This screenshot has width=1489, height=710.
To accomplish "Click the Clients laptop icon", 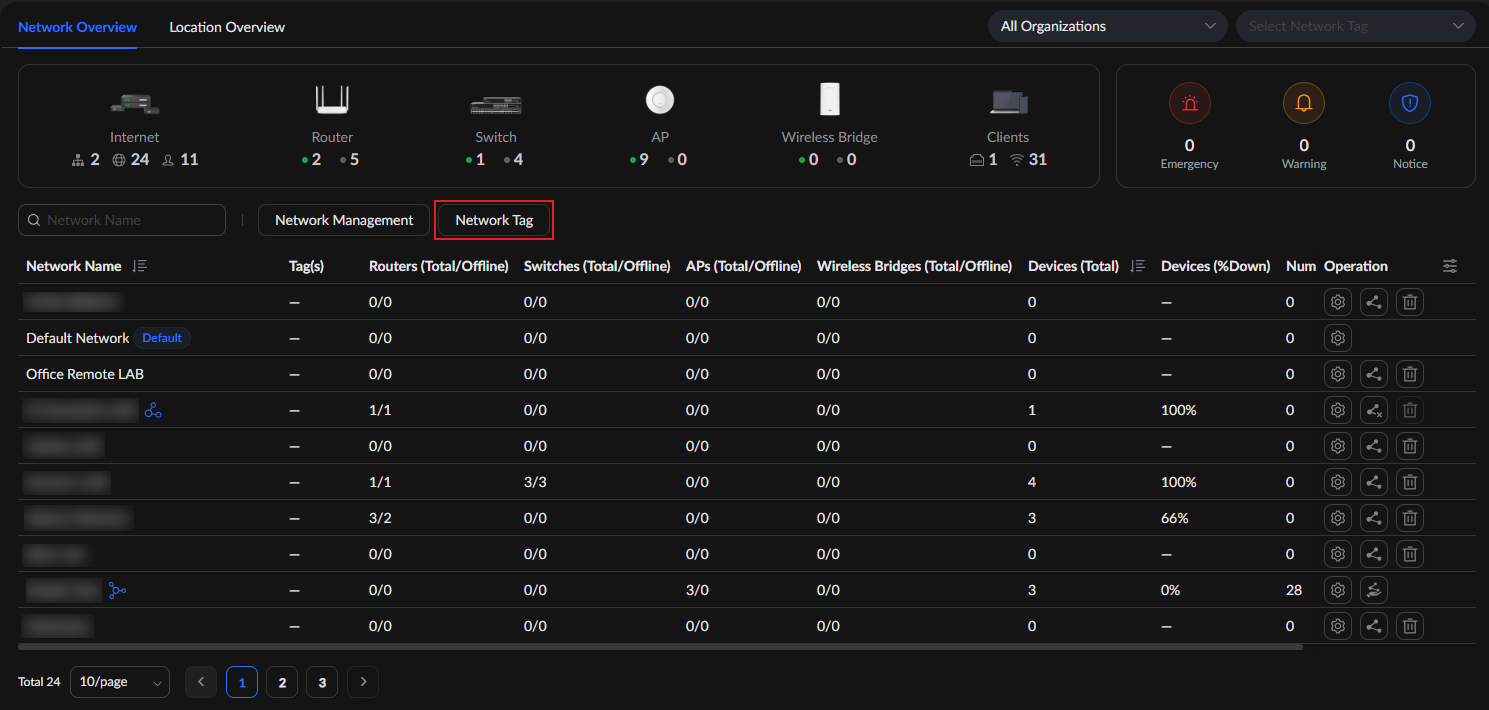I will click(x=1008, y=102).
